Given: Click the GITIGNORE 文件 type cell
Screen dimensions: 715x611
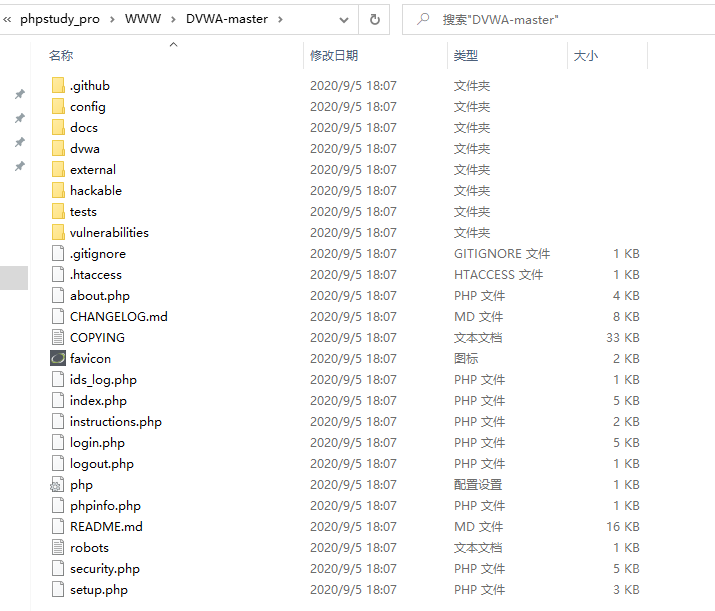Looking at the screenshot, I should (x=502, y=254).
